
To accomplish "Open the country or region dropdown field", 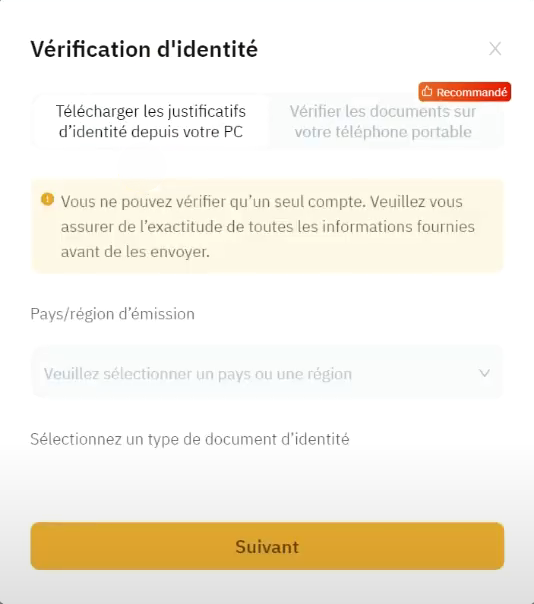I will tap(267, 373).
